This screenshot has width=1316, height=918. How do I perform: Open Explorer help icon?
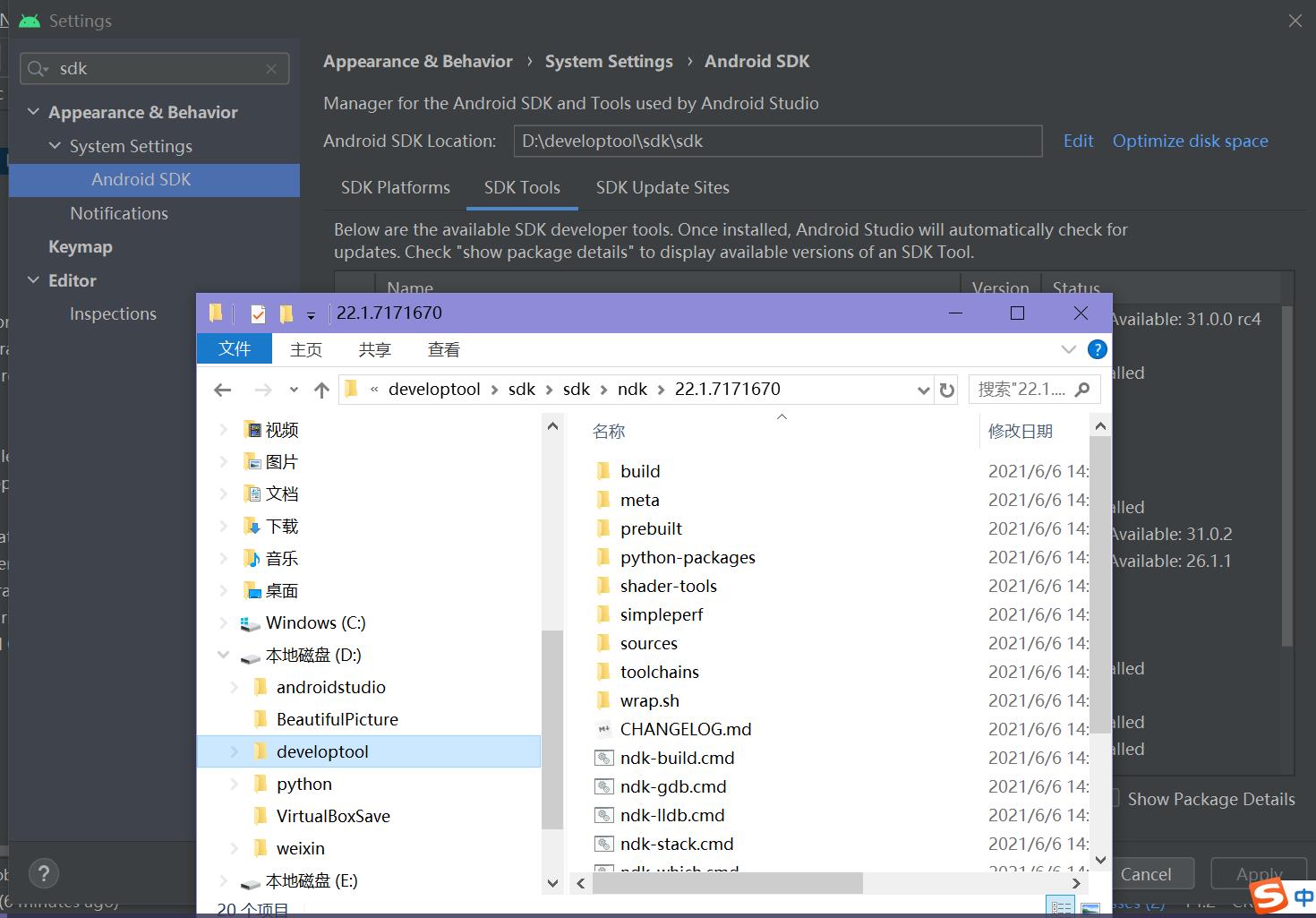pos(1097,349)
